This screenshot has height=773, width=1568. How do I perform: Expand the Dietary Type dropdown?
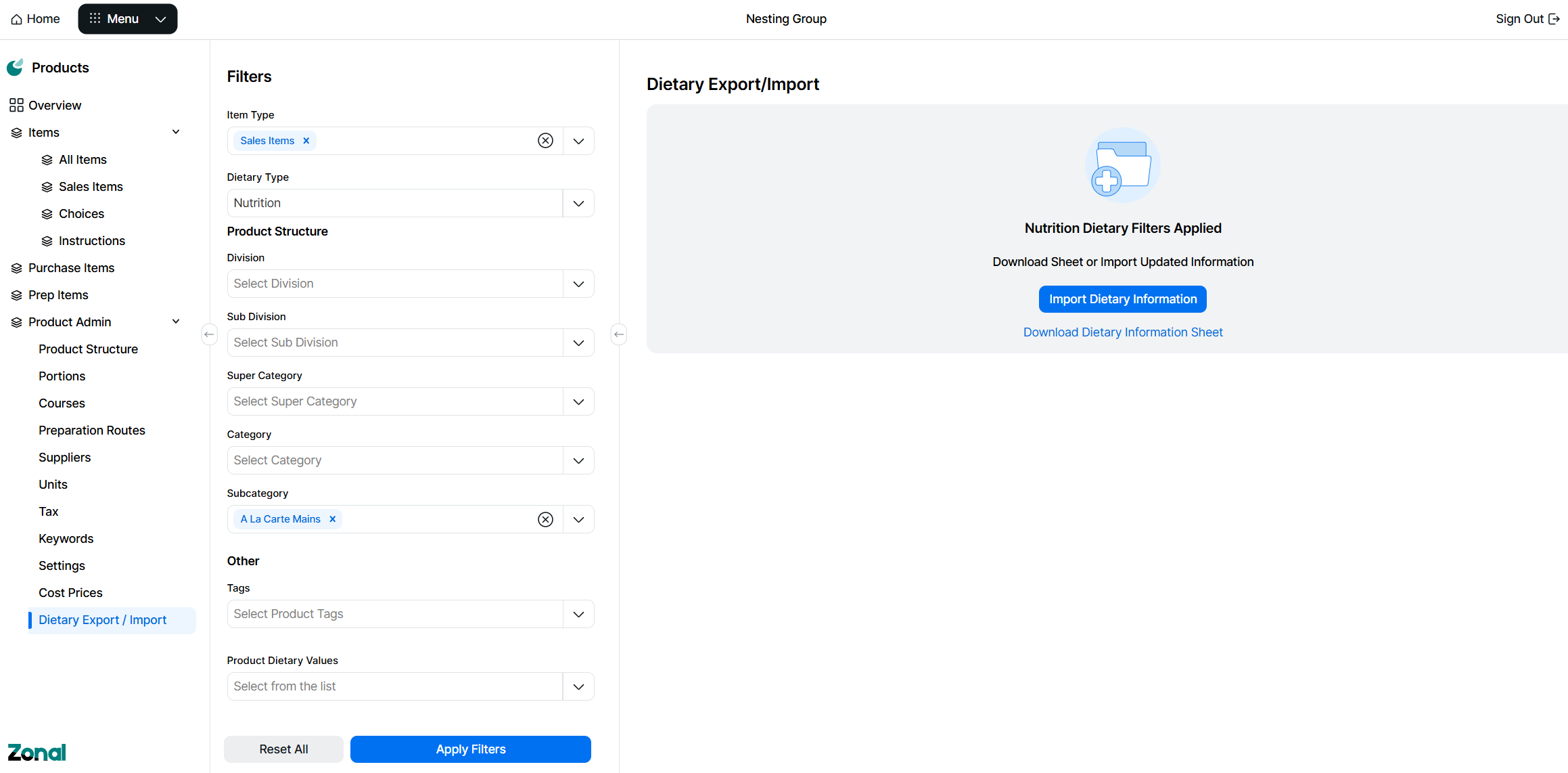click(x=578, y=203)
